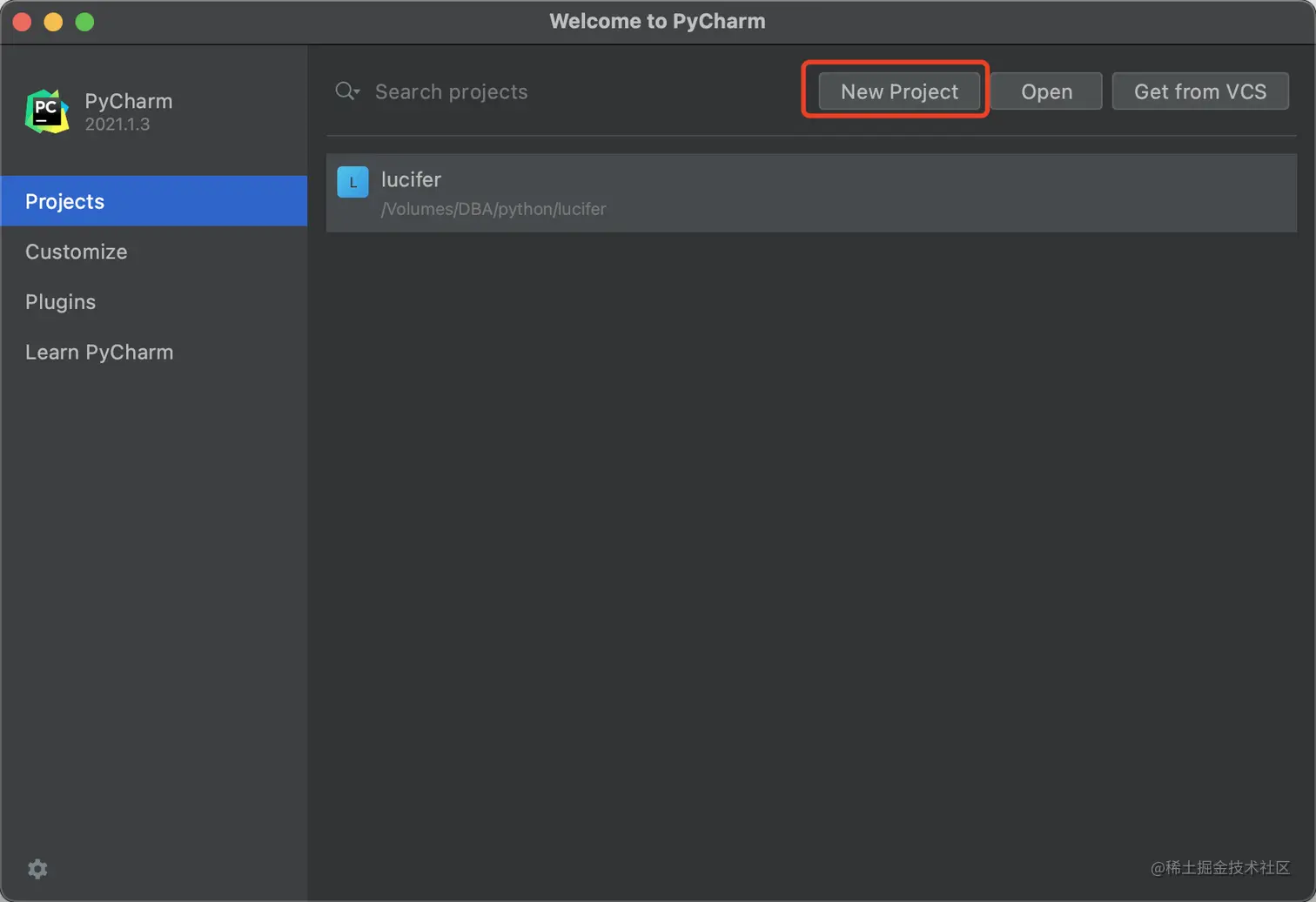Click the /Volumes/DBA/python/lucifer path text
This screenshot has width=1316, height=902.
[493, 209]
